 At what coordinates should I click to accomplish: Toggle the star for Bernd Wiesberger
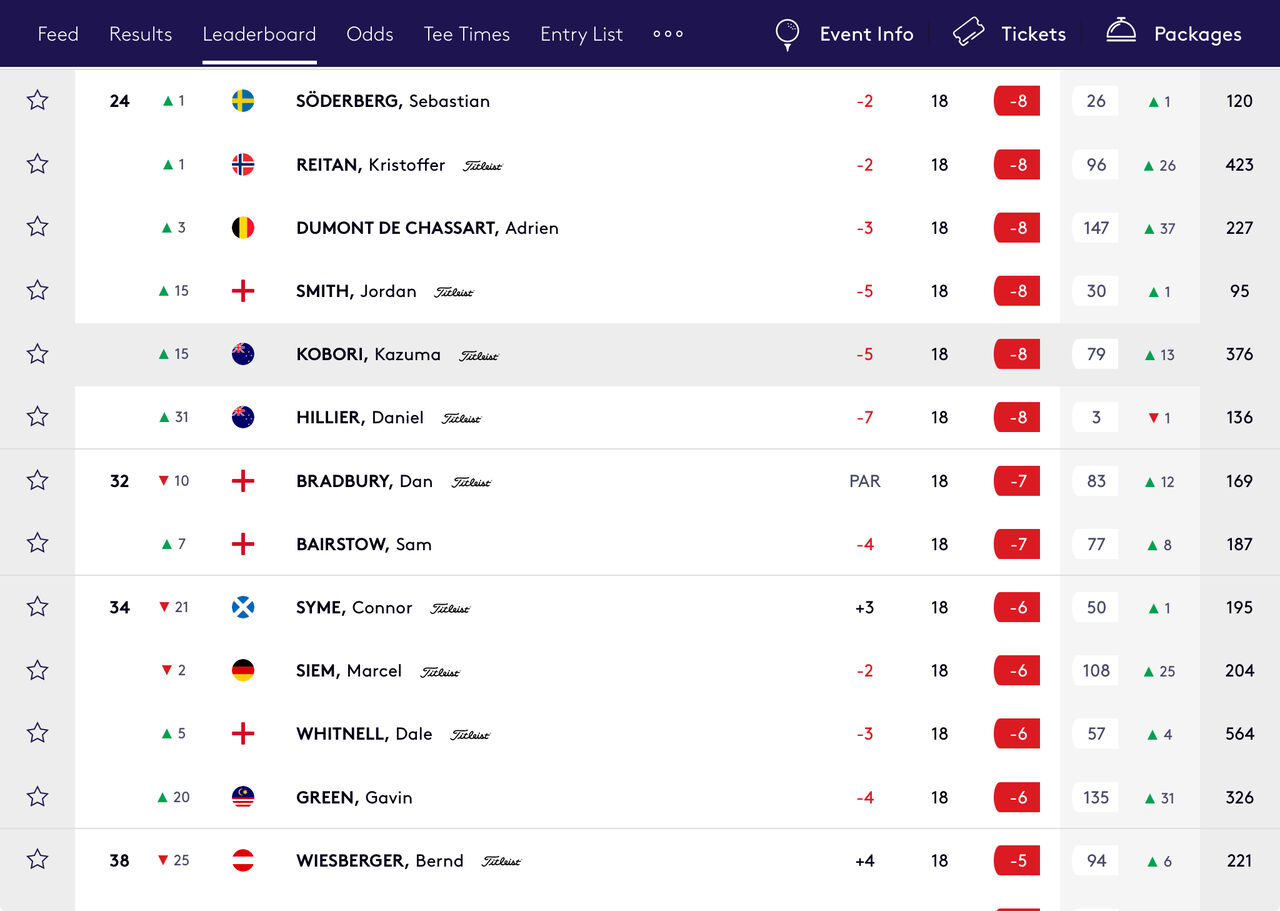[x=37, y=859]
